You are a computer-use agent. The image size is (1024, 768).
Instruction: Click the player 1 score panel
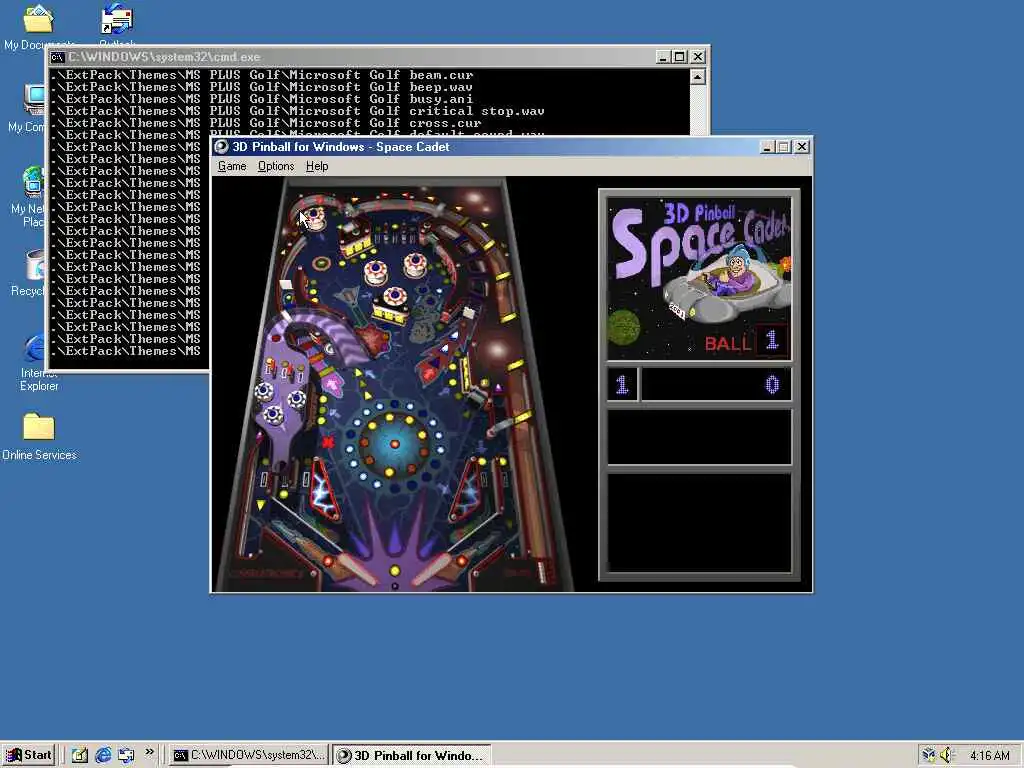(699, 384)
